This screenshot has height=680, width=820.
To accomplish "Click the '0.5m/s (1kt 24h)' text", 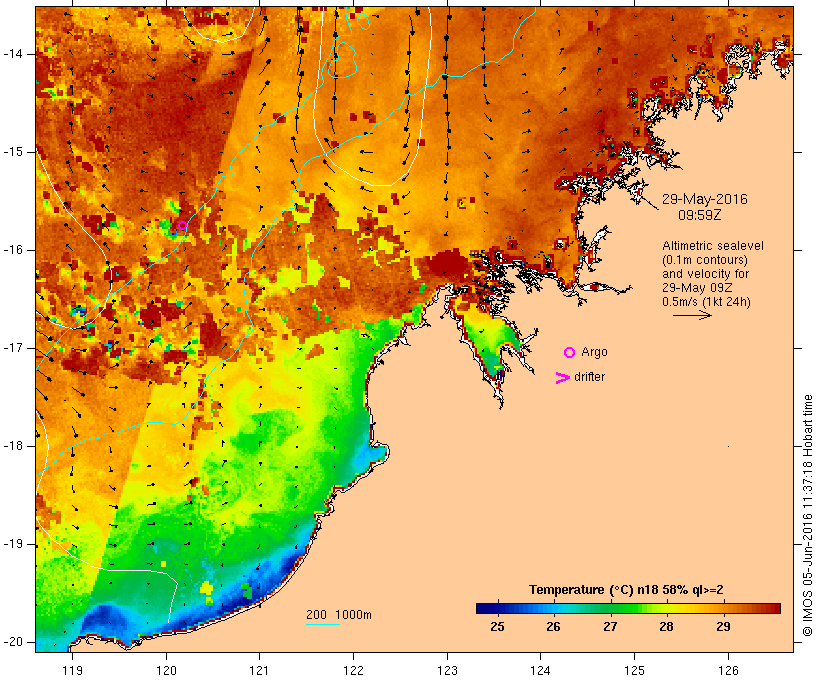I will pyautogui.click(x=706, y=302).
